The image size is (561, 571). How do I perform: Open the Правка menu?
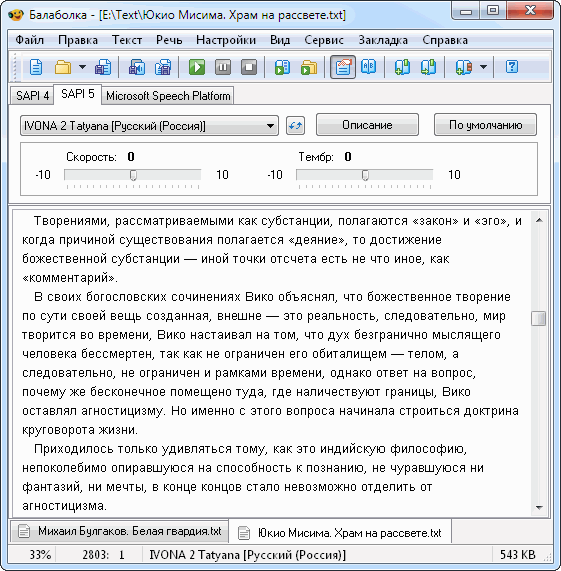[x=78, y=40]
